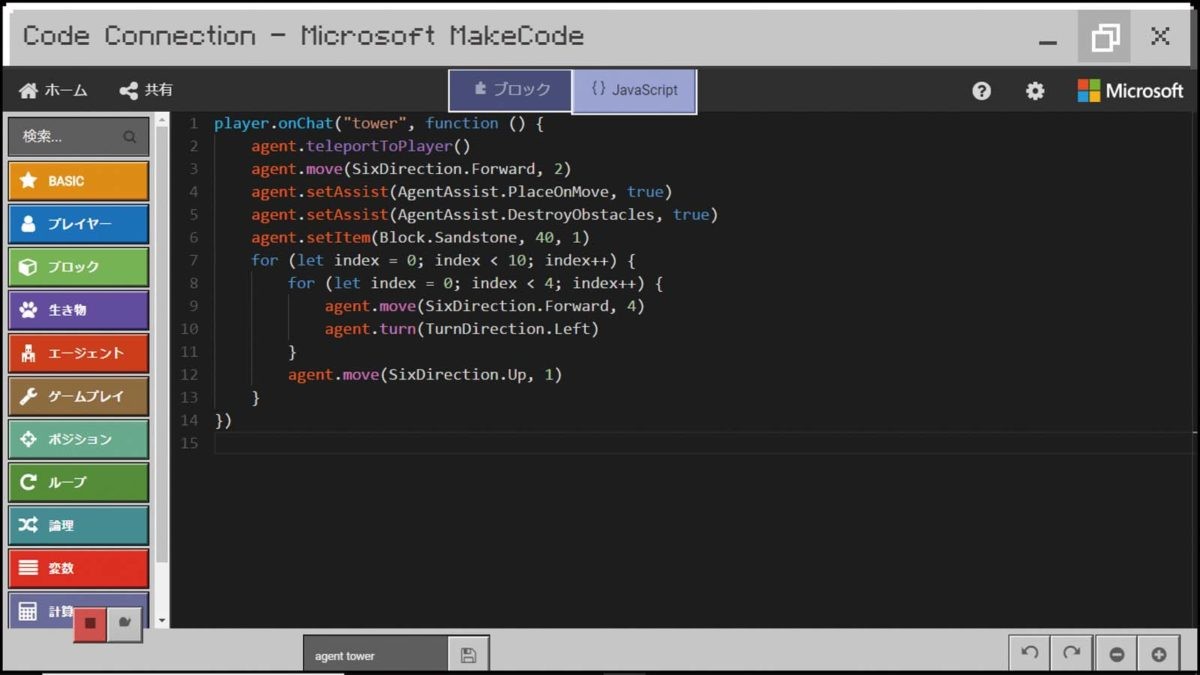This screenshot has height=675, width=1200.
Task: Switch to ブロック blocks view
Action: tap(511, 90)
